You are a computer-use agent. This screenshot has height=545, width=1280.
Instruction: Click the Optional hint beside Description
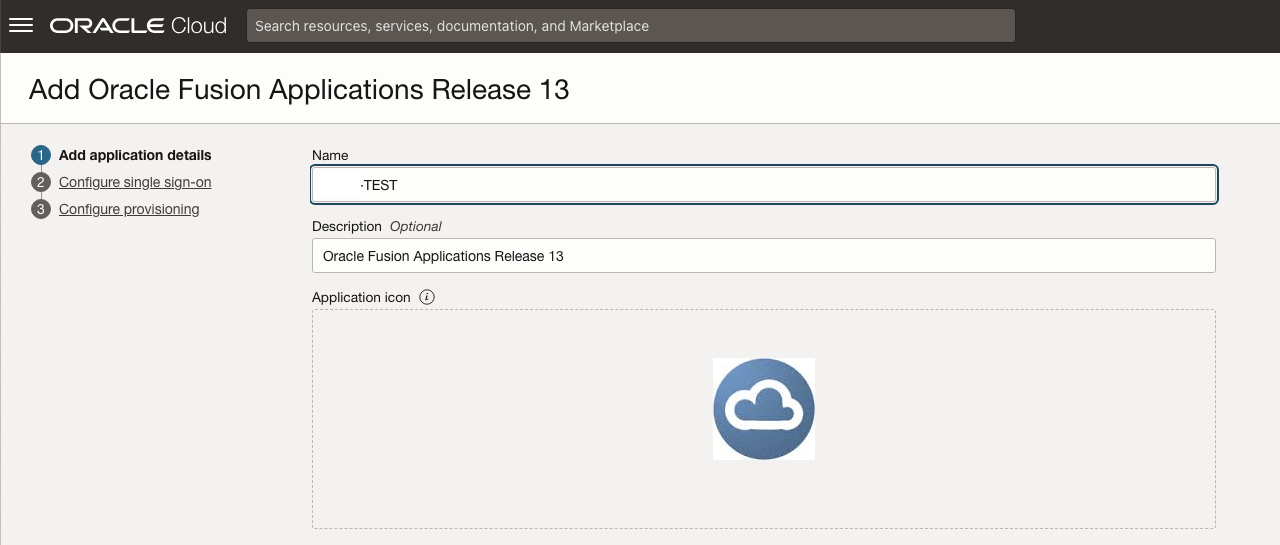tap(416, 226)
